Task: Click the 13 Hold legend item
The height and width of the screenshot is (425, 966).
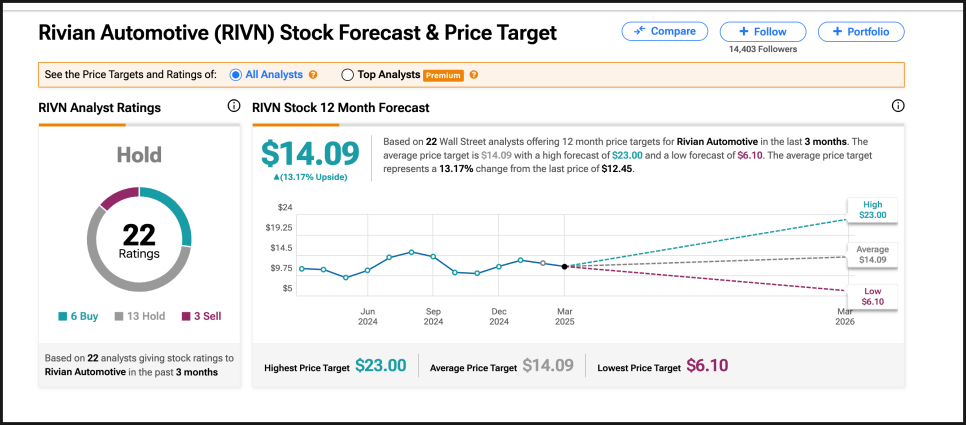Action: coord(140,317)
